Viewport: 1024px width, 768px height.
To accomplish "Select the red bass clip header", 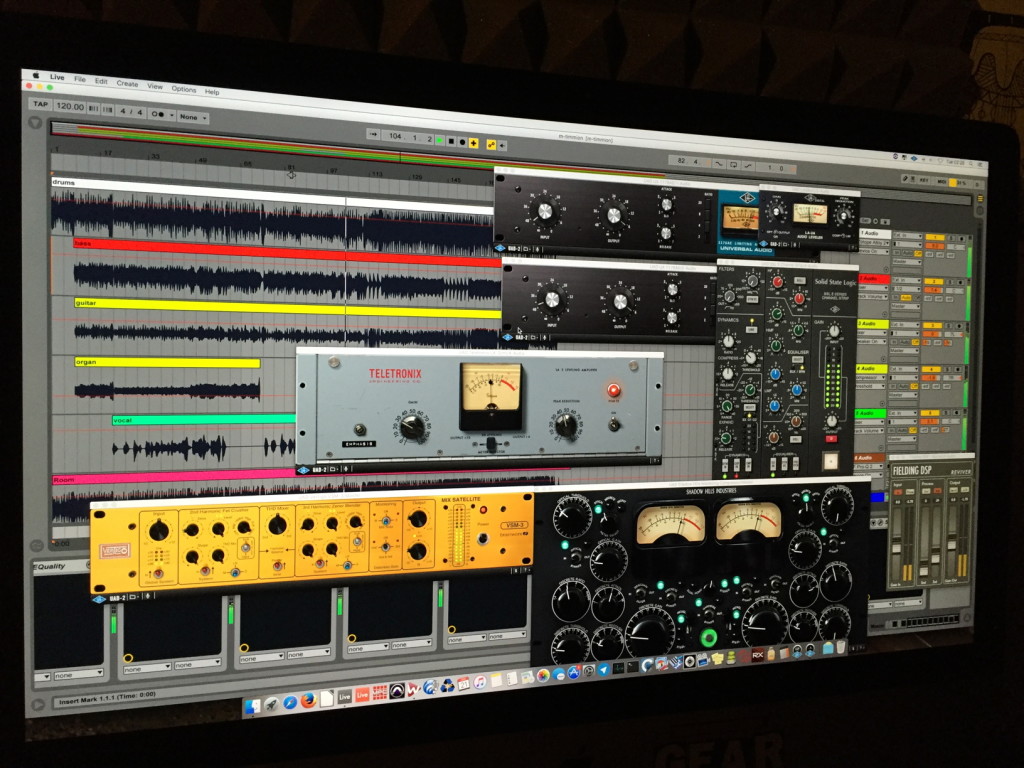I will [x=287, y=251].
